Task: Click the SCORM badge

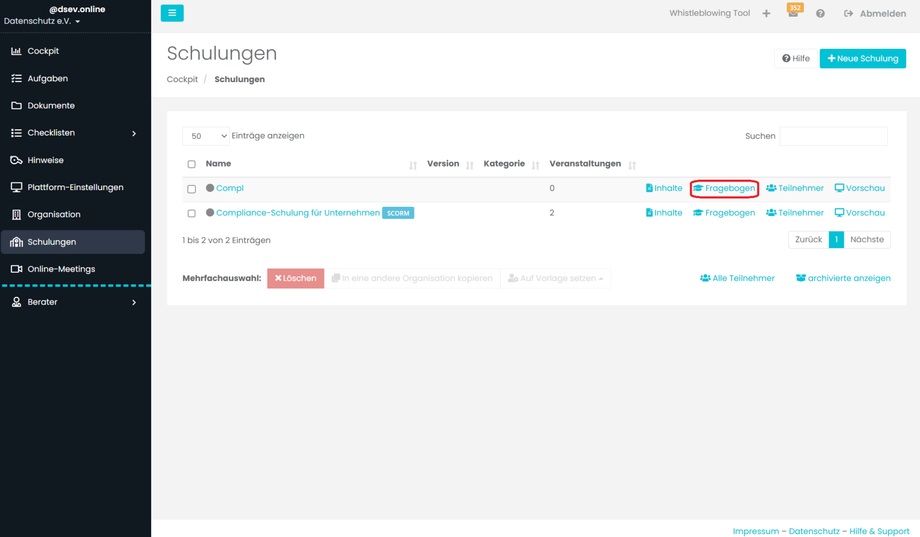Action: coord(398,213)
